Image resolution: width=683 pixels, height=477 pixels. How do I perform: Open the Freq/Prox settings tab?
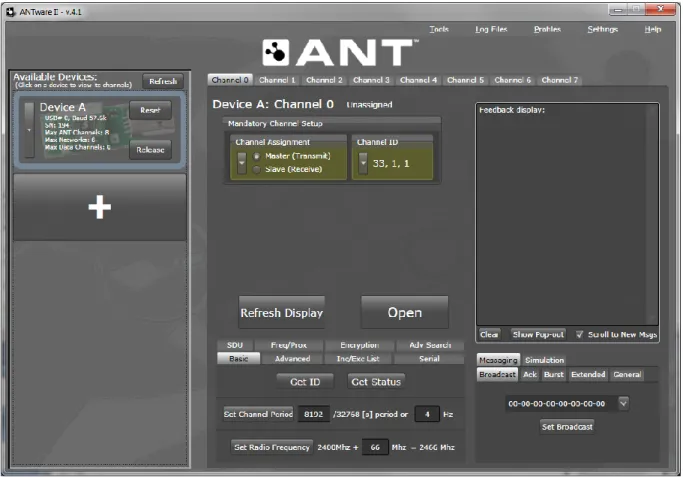point(288,345)
